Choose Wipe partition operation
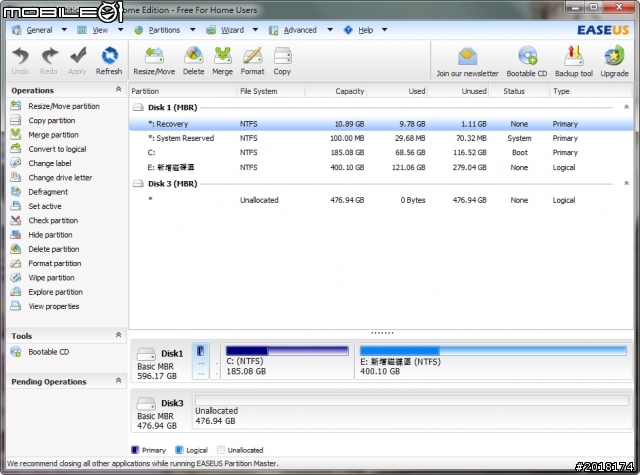This screenshot has width=640, height=475. coord(42,277)
